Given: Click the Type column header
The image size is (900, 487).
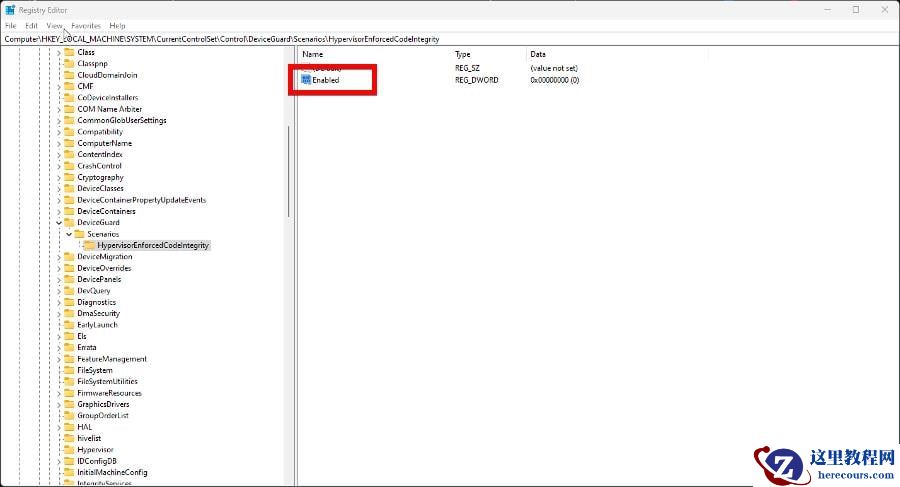Looking at the screenshot, I should 463,54.
